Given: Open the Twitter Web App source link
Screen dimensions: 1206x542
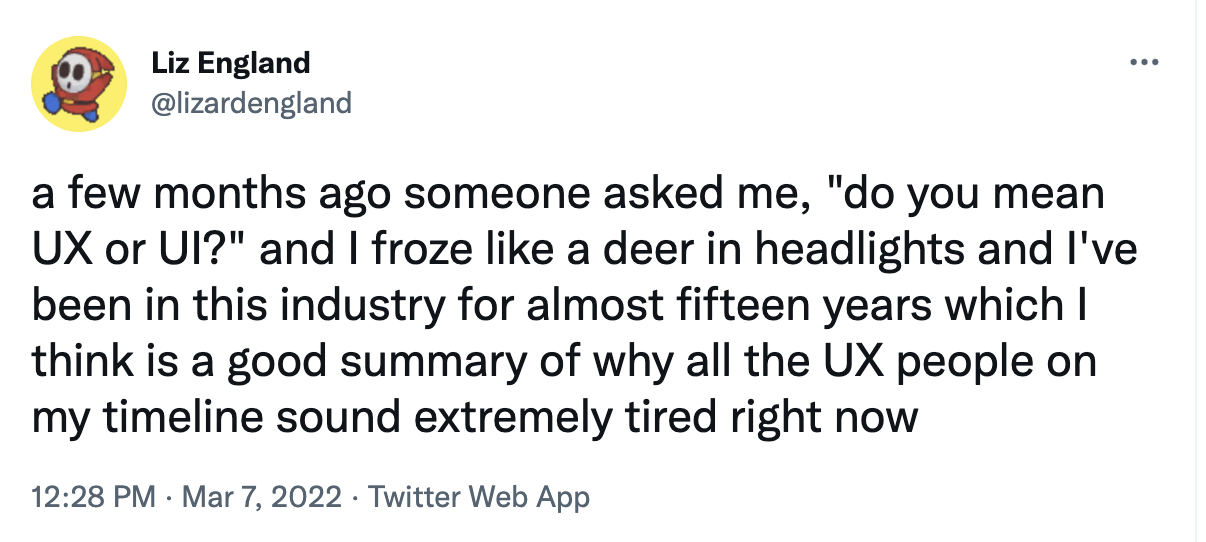Looking at the screenshot, I should pos(479,497).
